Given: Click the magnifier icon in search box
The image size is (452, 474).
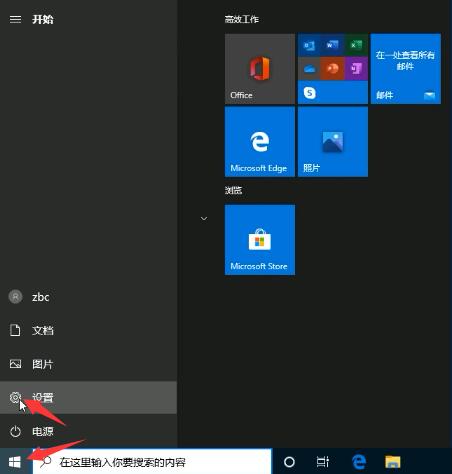Looking at the screenshot, I should pos(46,462).
